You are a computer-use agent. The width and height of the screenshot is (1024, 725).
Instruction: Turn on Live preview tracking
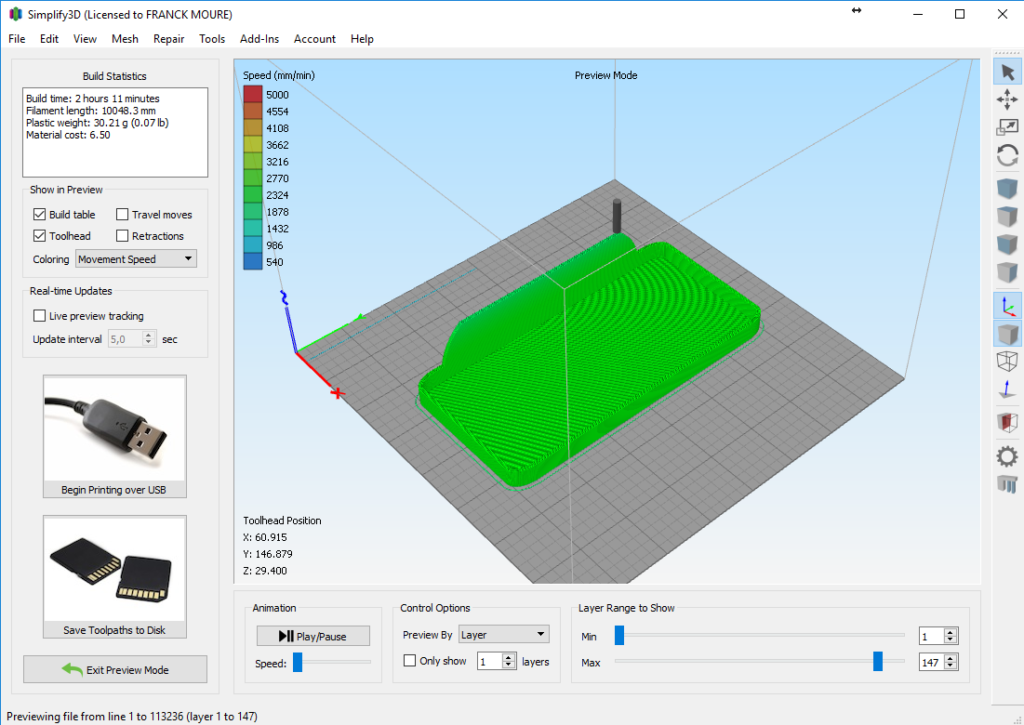(x=41, y=315)
